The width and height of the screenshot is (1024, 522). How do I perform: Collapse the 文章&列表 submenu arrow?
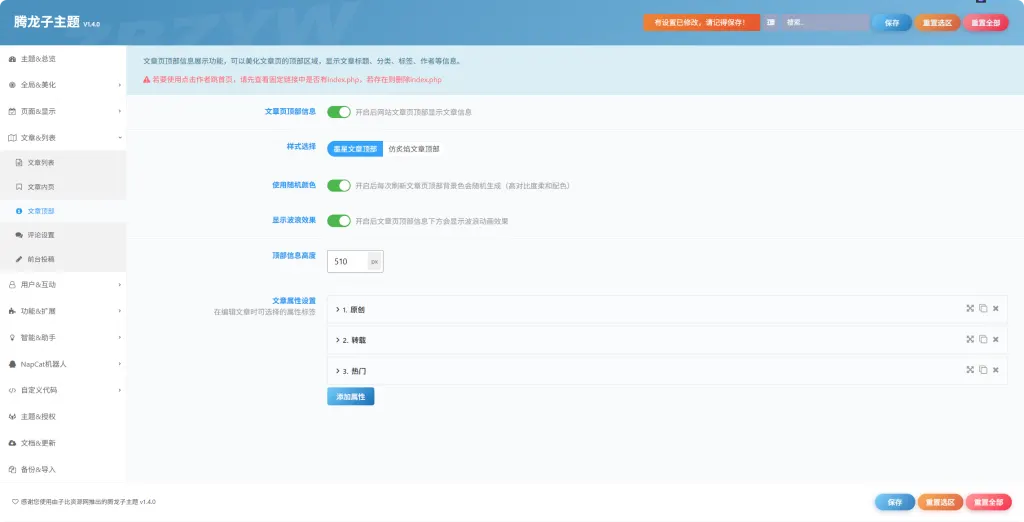[x=120, y=138]
